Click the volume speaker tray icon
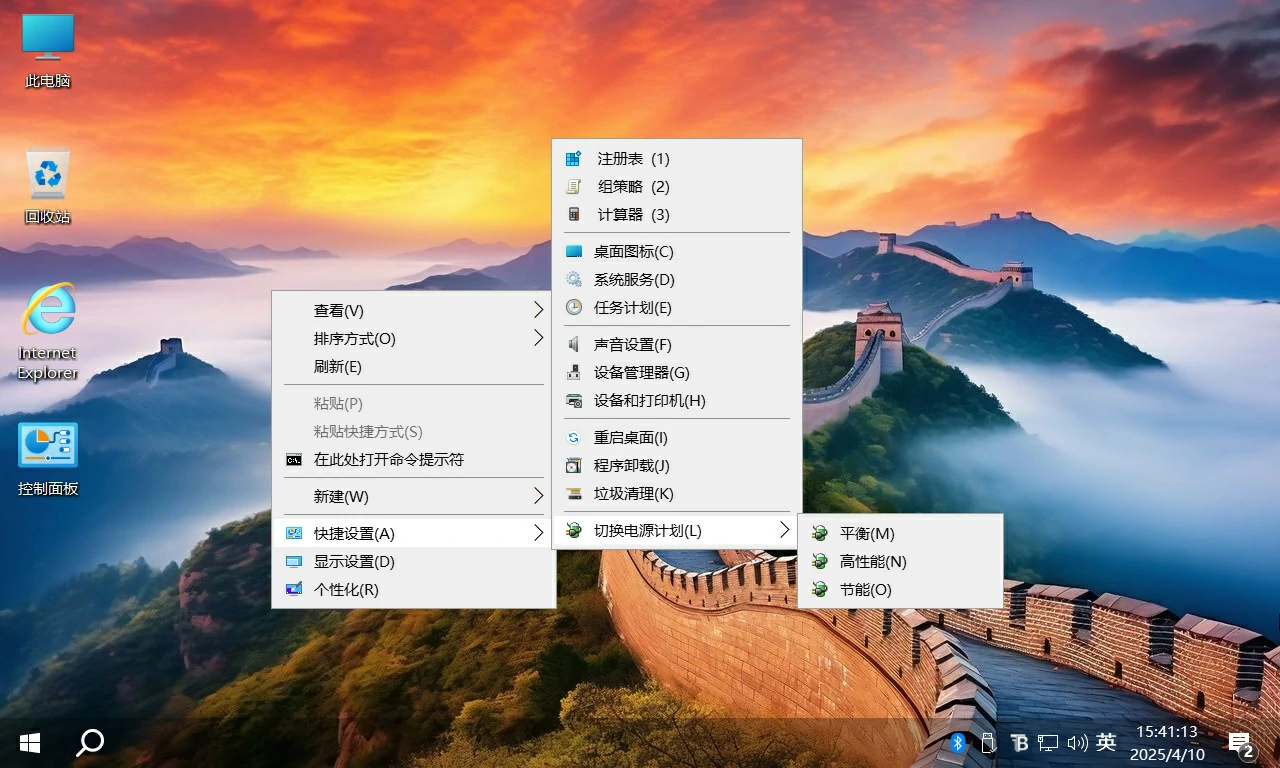1280x768 pixels. [1077, 742]
